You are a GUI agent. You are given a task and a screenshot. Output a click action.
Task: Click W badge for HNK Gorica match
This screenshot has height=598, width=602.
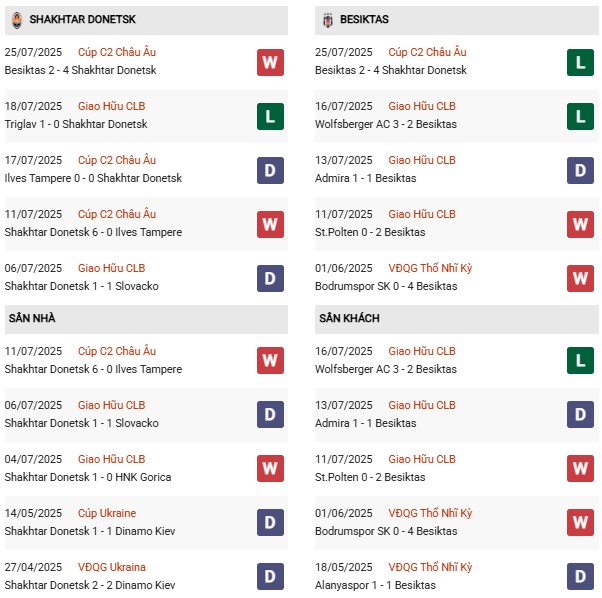coord(270,468)
